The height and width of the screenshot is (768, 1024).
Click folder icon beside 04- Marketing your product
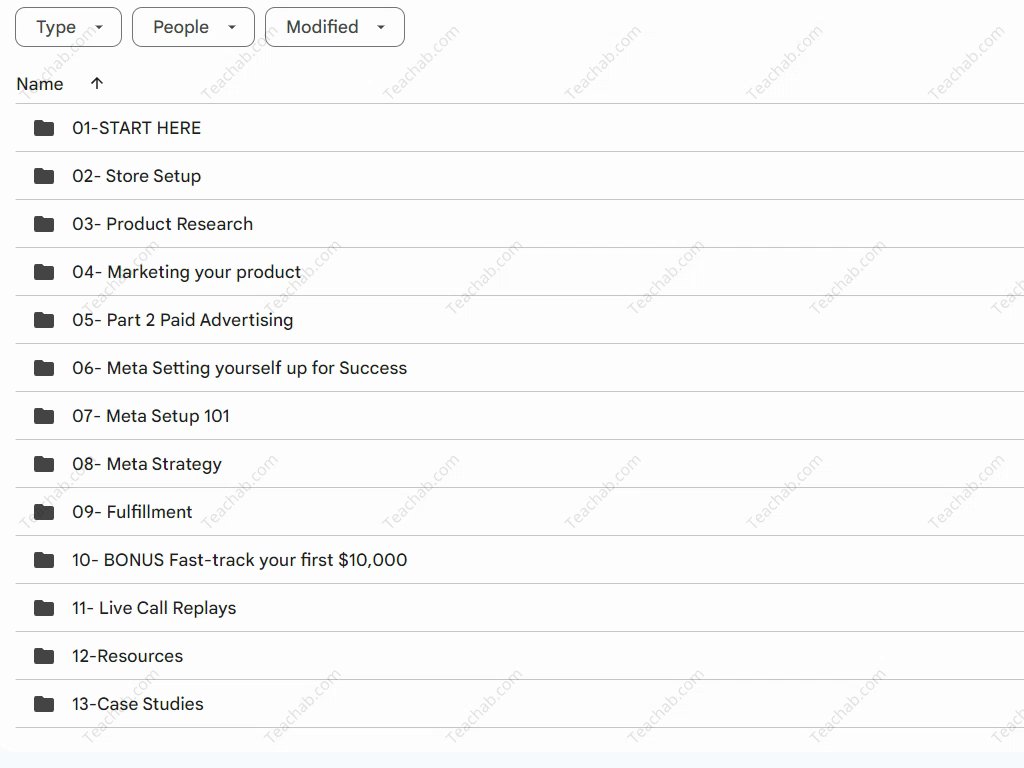(44, 272)
